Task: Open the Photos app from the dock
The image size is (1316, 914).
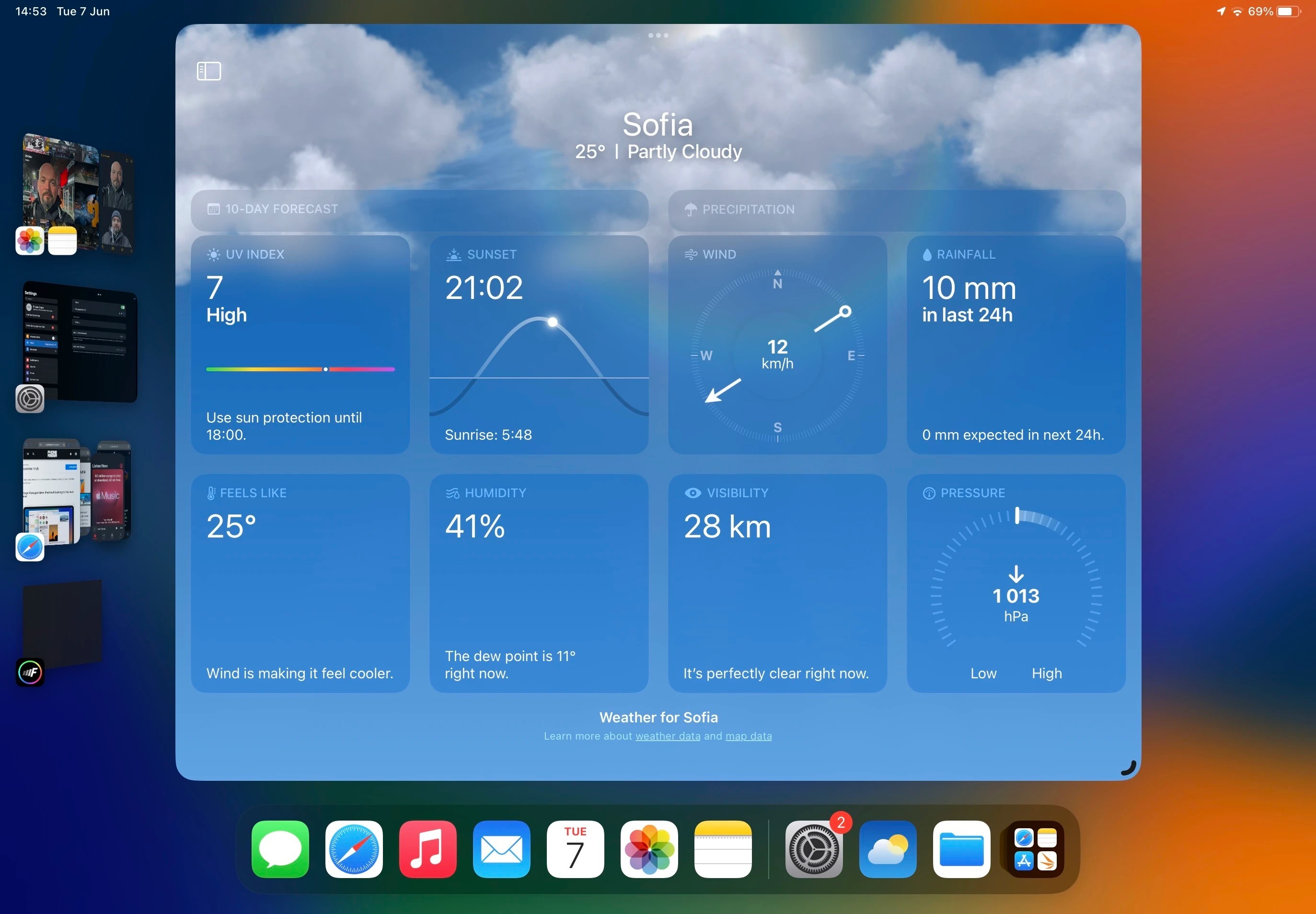Action: point(648,849)
